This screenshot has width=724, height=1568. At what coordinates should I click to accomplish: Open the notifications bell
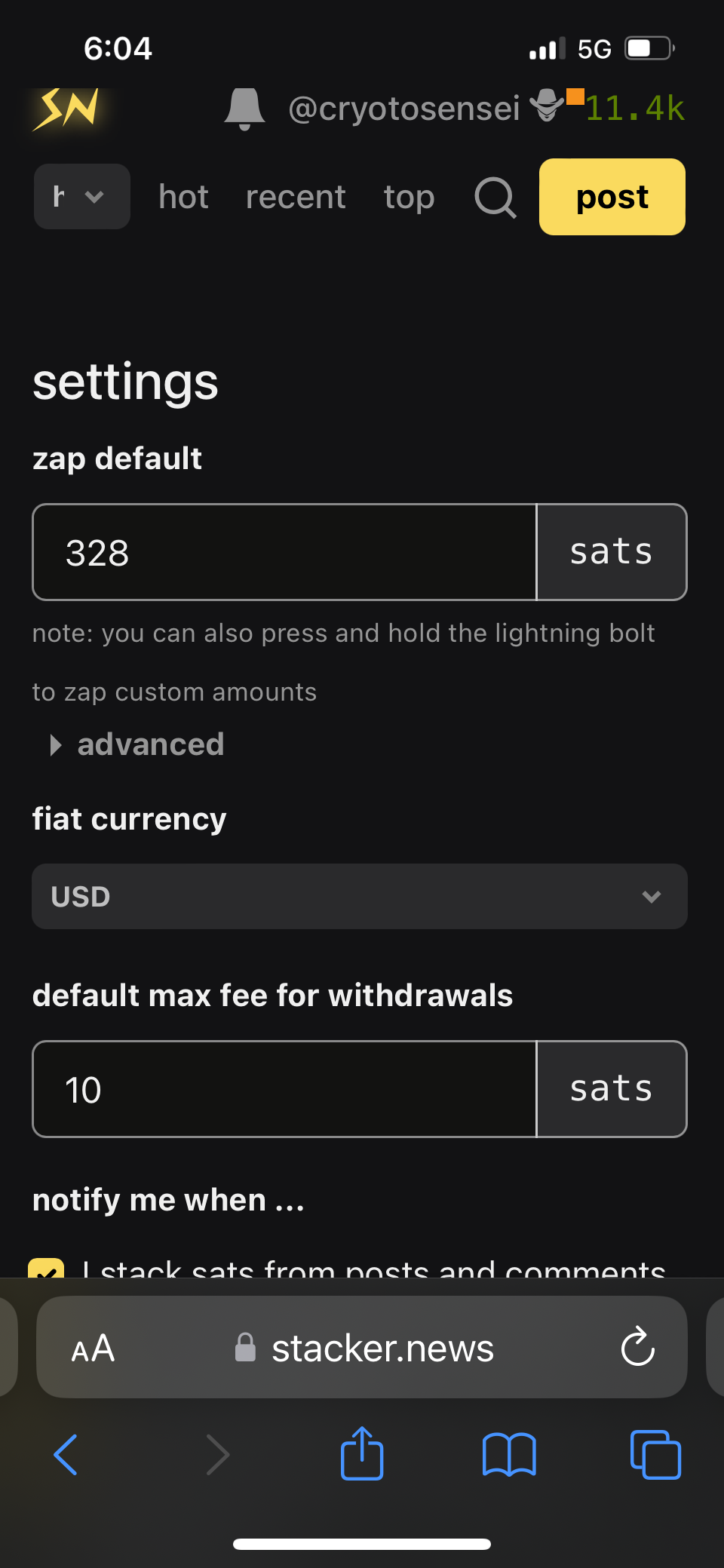244,109
